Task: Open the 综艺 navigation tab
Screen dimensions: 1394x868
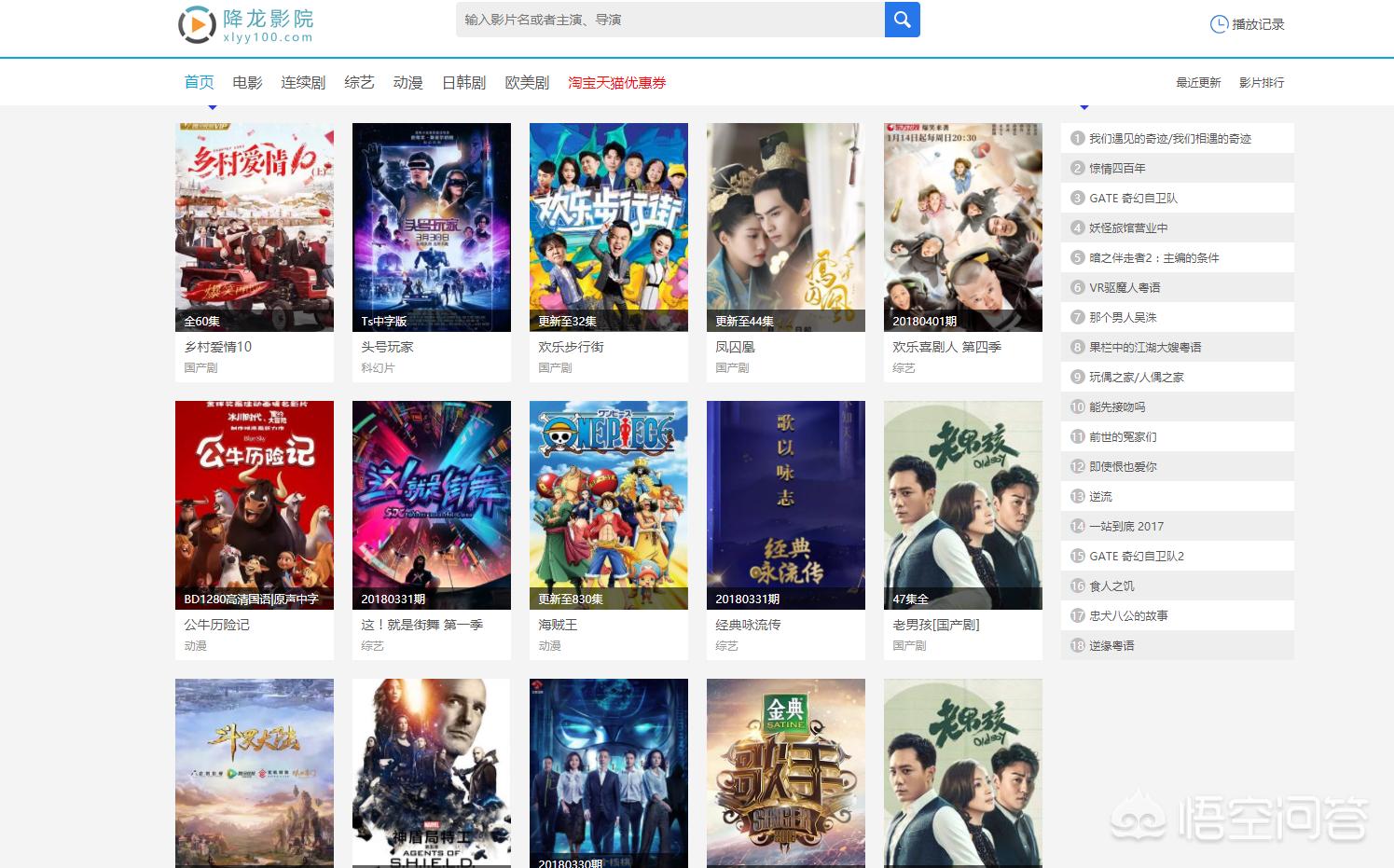Action: [359, 82]
